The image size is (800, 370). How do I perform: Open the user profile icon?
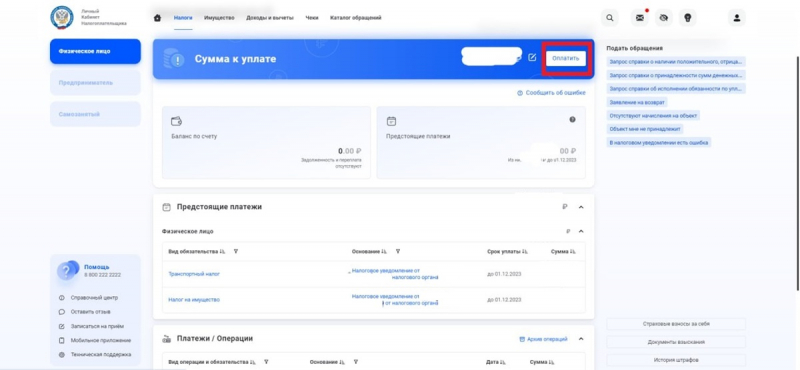pyautogui.click(x=737, y=18)
